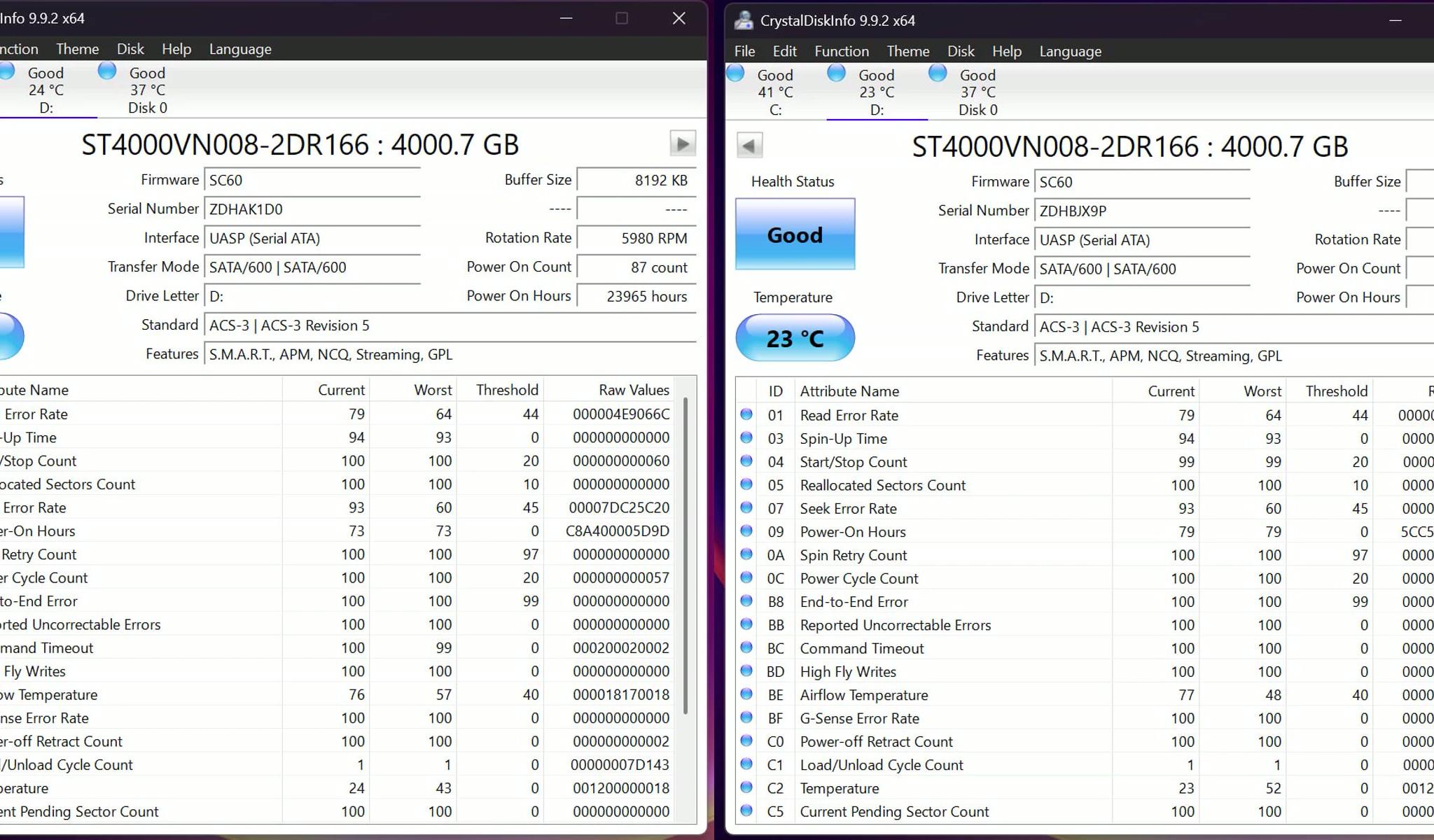Click Firmware SC60 field in left window

point(312,180)
